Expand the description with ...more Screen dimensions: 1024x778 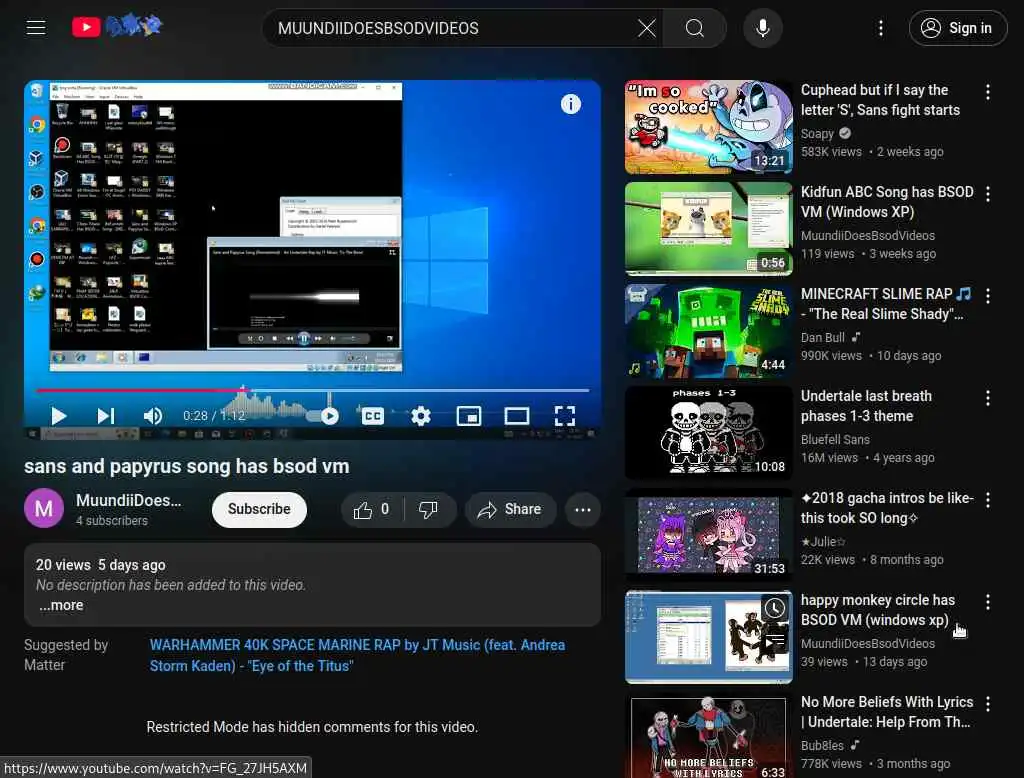click(x=61, y=606)
